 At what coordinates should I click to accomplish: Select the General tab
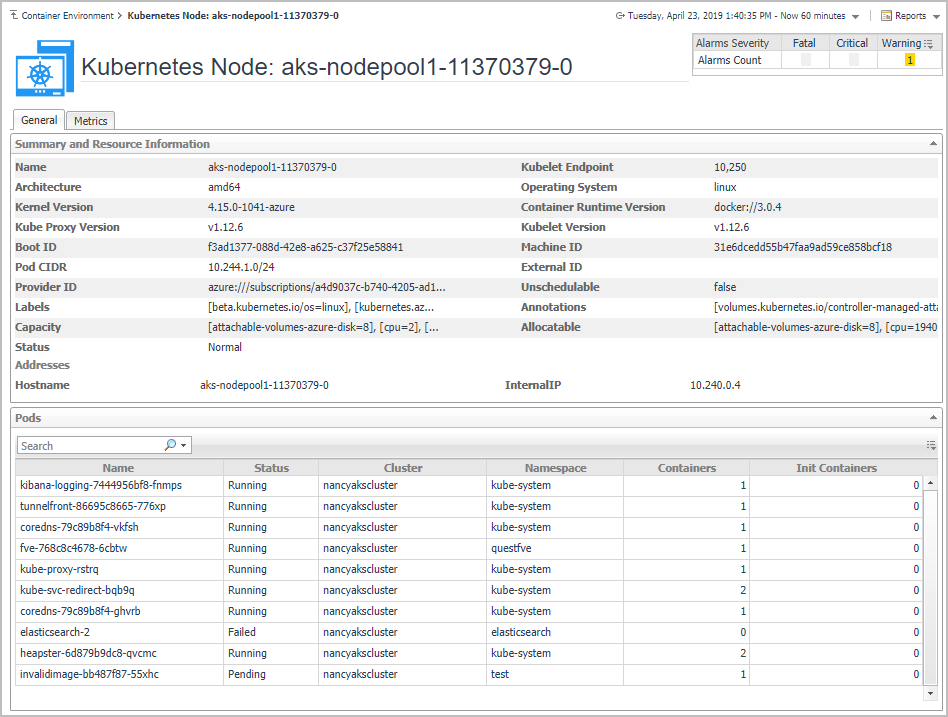[39, 120]
